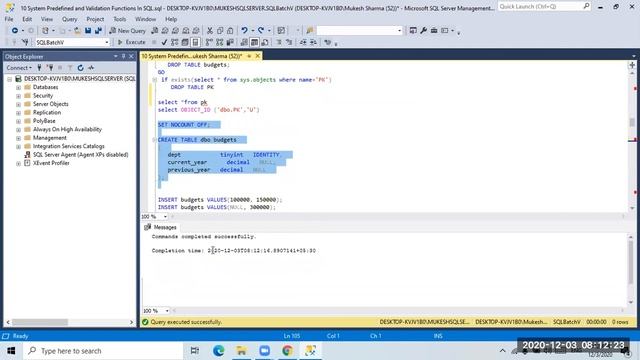Open Google Chrome from the taskbar
Screen dimensions: 640x360
287,351
